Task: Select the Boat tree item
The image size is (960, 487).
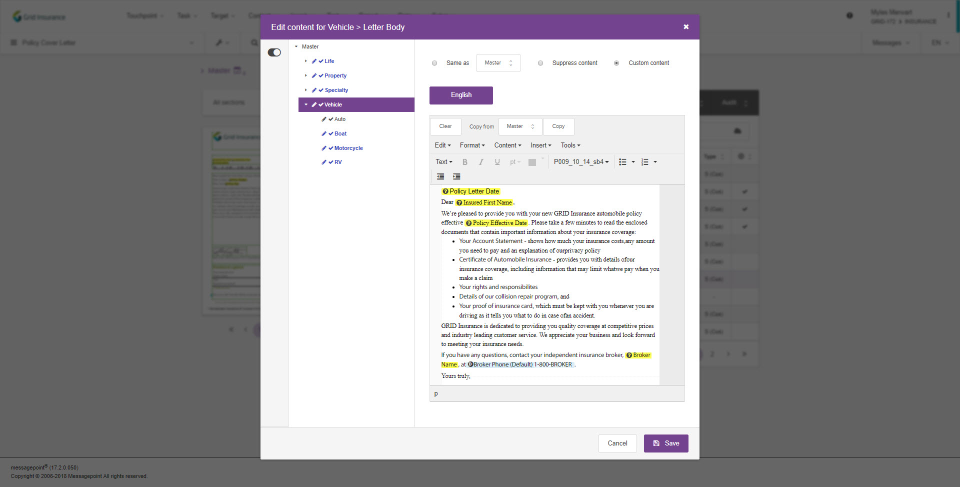Action: tap(341, 134)
